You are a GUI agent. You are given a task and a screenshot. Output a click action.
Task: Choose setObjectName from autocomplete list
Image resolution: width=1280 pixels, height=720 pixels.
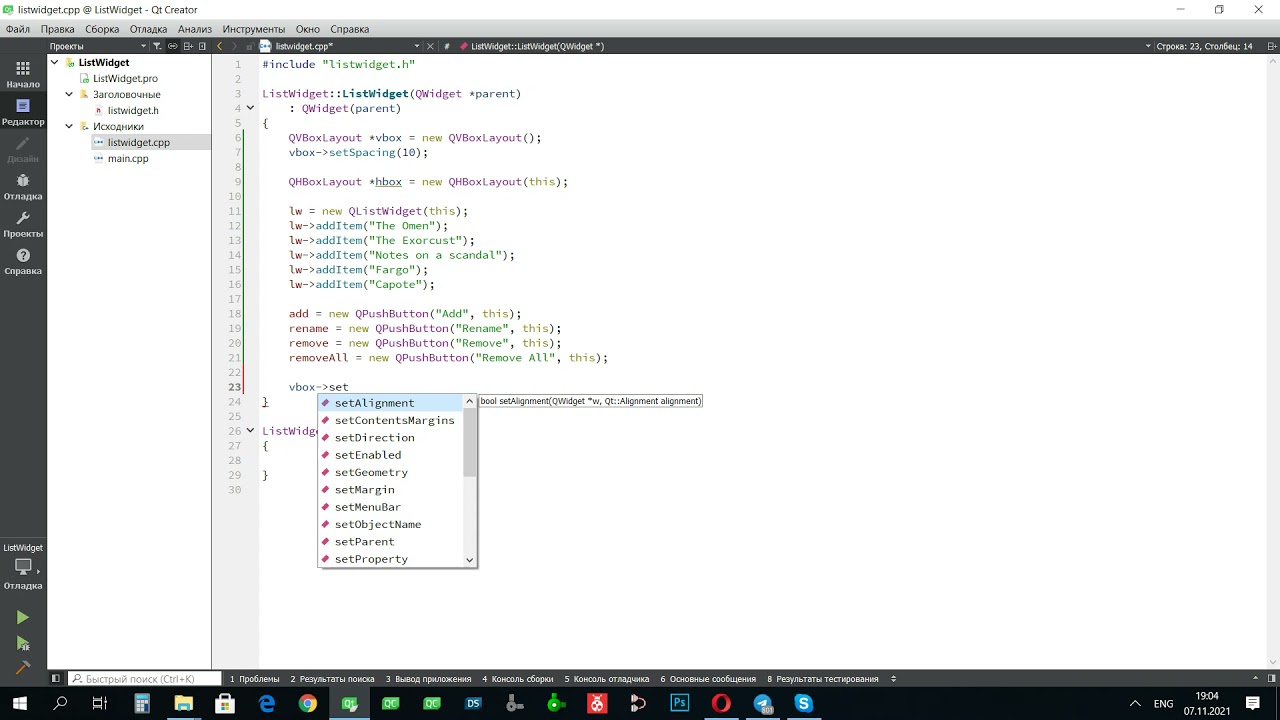click(391, 524)
